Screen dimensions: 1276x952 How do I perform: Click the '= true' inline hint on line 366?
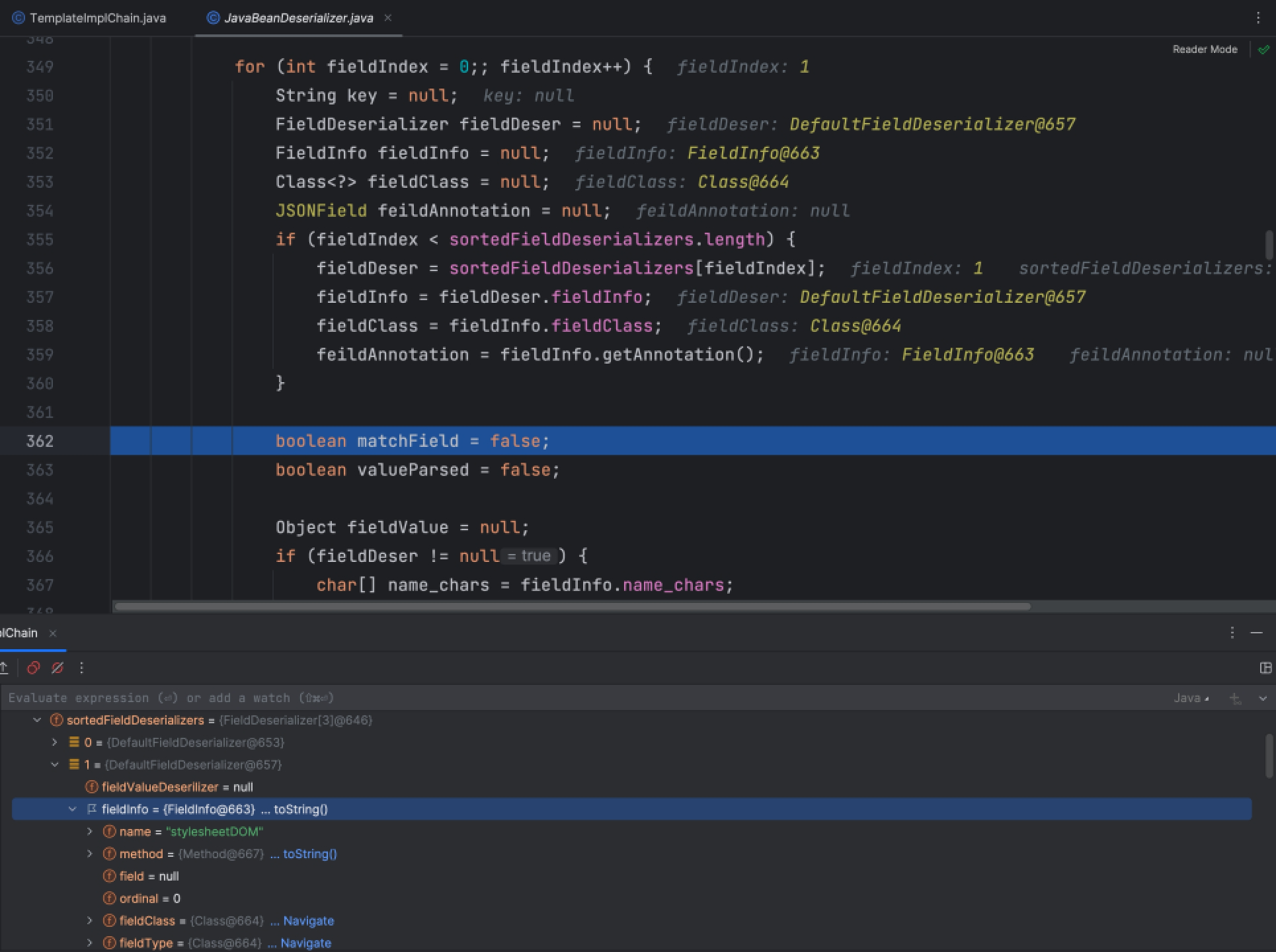(528, 556)
